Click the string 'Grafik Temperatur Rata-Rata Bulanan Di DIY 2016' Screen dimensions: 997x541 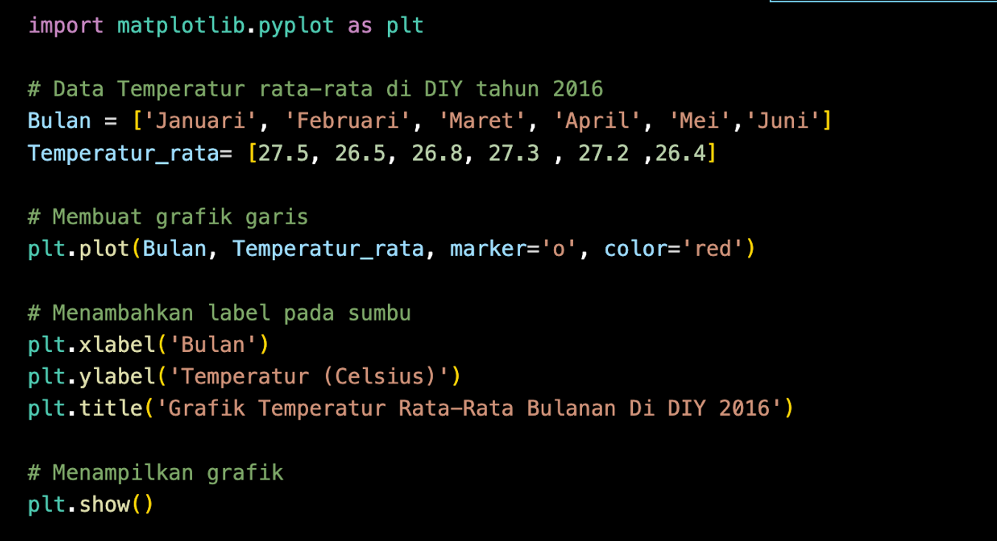(469, 408)
